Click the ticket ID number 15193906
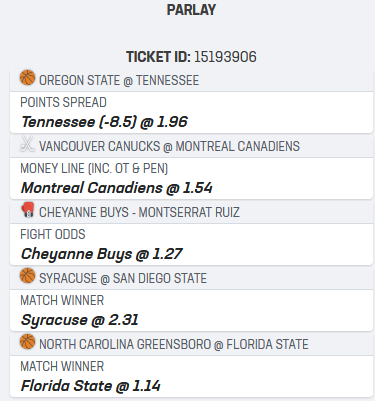Screen dimensions: 375x401 225,57
